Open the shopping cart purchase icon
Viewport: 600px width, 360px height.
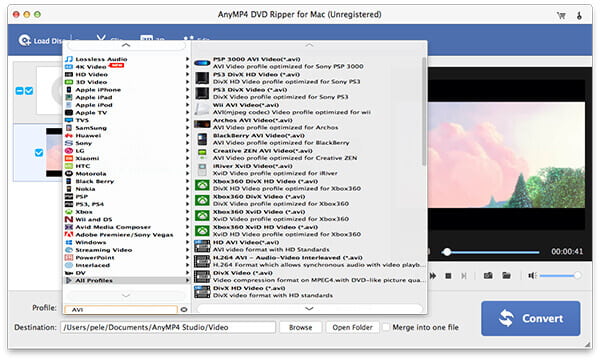[x=561, y=15]
